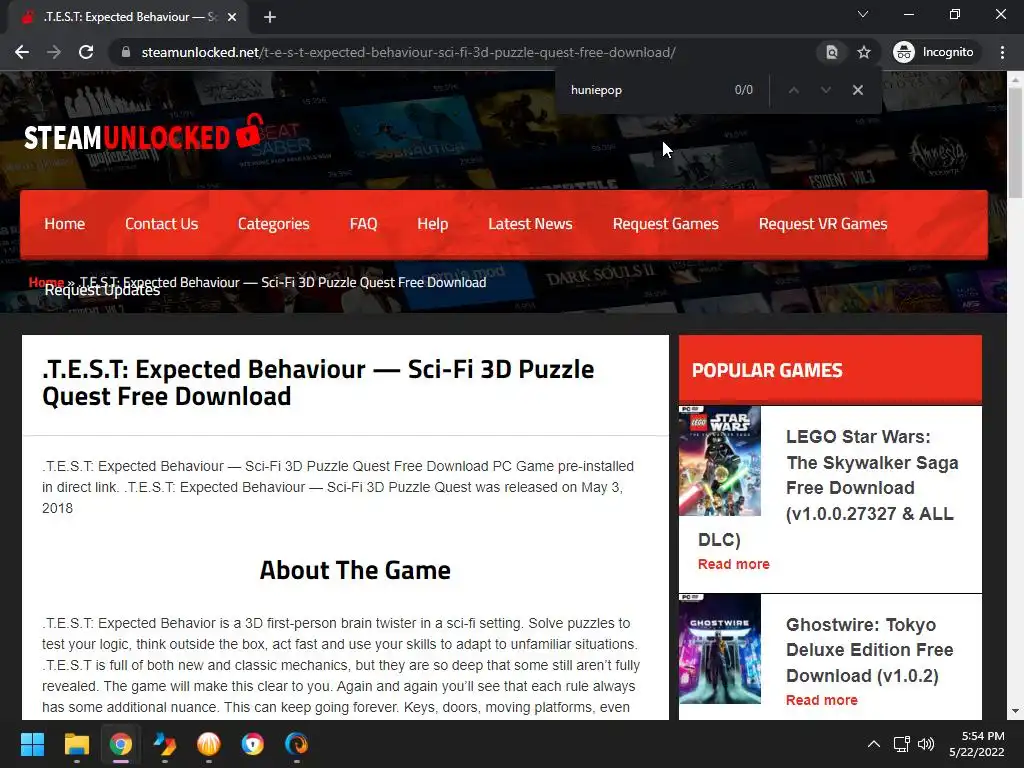The width and height of the screenshot is (1024, 768).
Task: Open the FAQ menu item
Action: click(x=363, y=224)
